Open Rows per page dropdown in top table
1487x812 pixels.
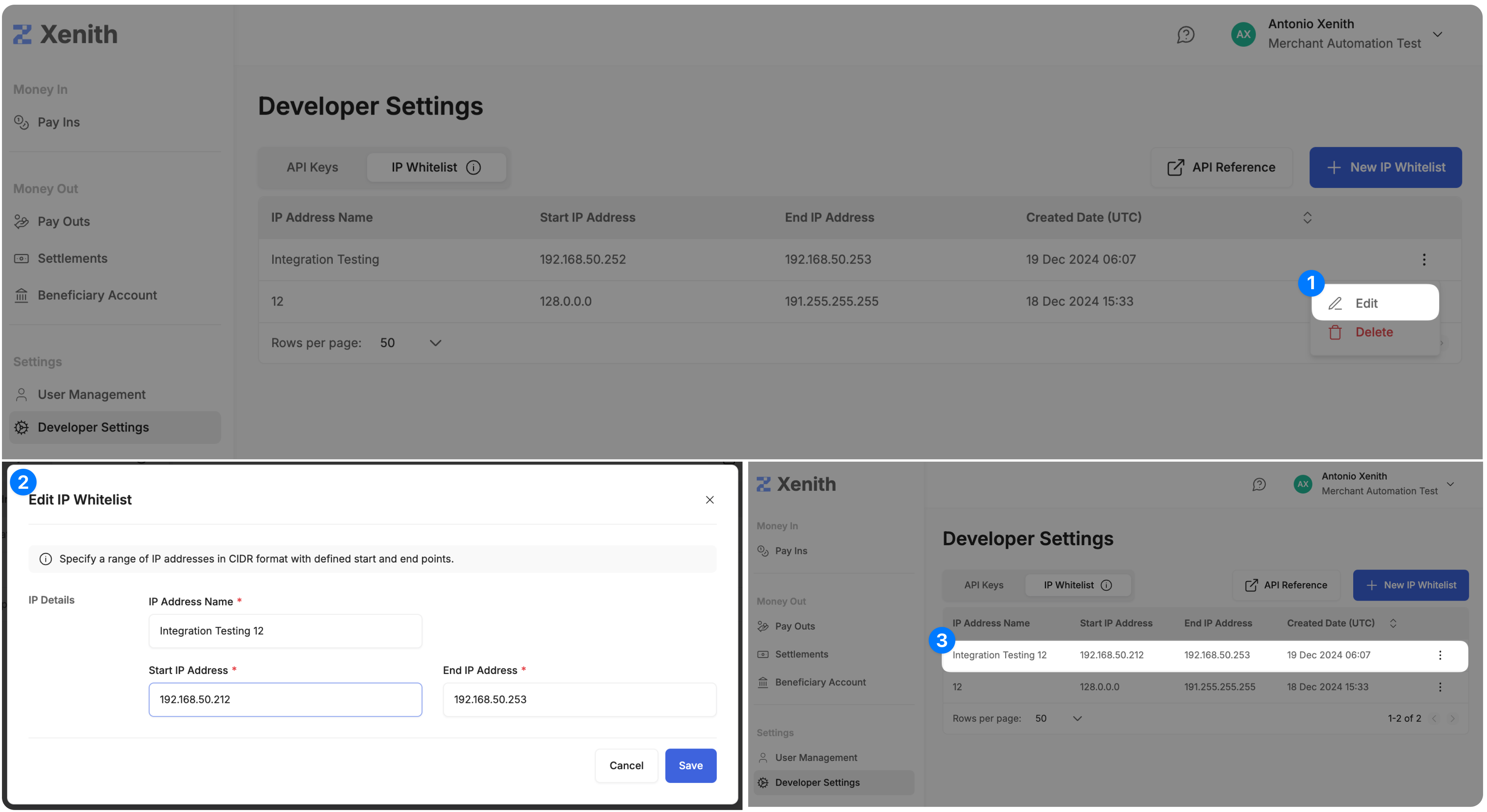pyautogui.click(x=435, y=343)
